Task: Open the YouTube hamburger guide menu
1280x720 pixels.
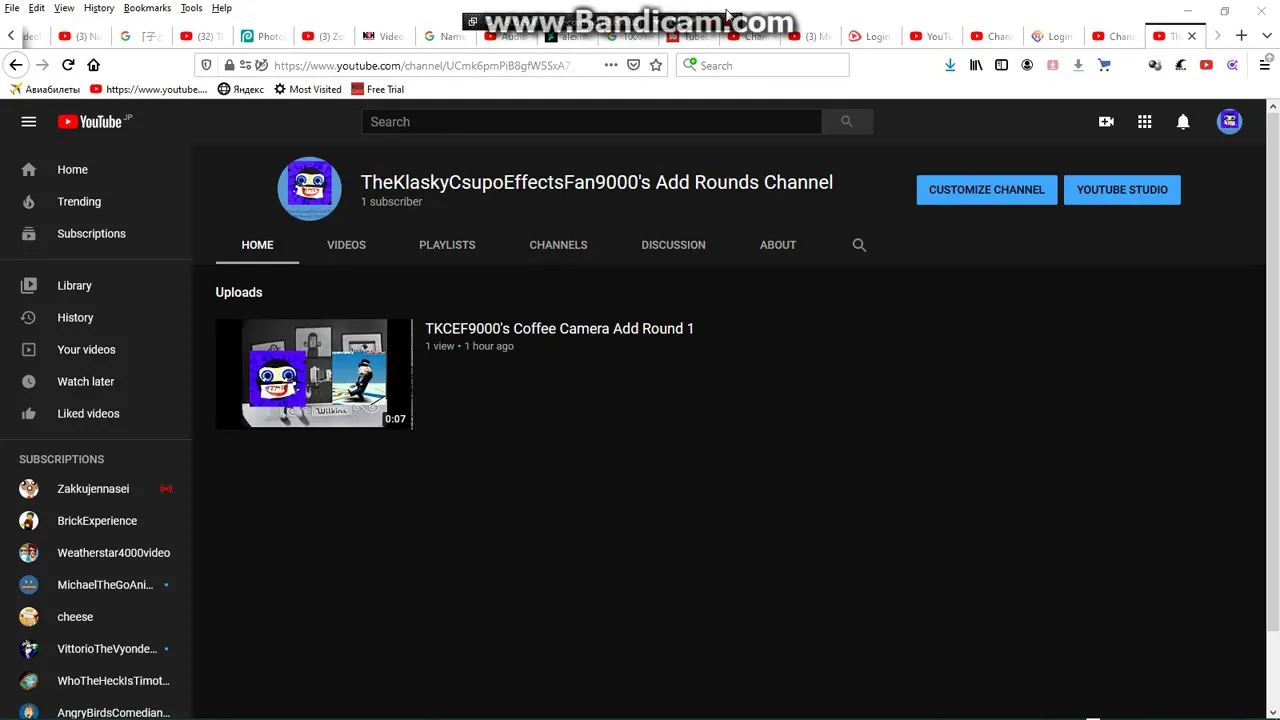Action: (x=29, y=122)
